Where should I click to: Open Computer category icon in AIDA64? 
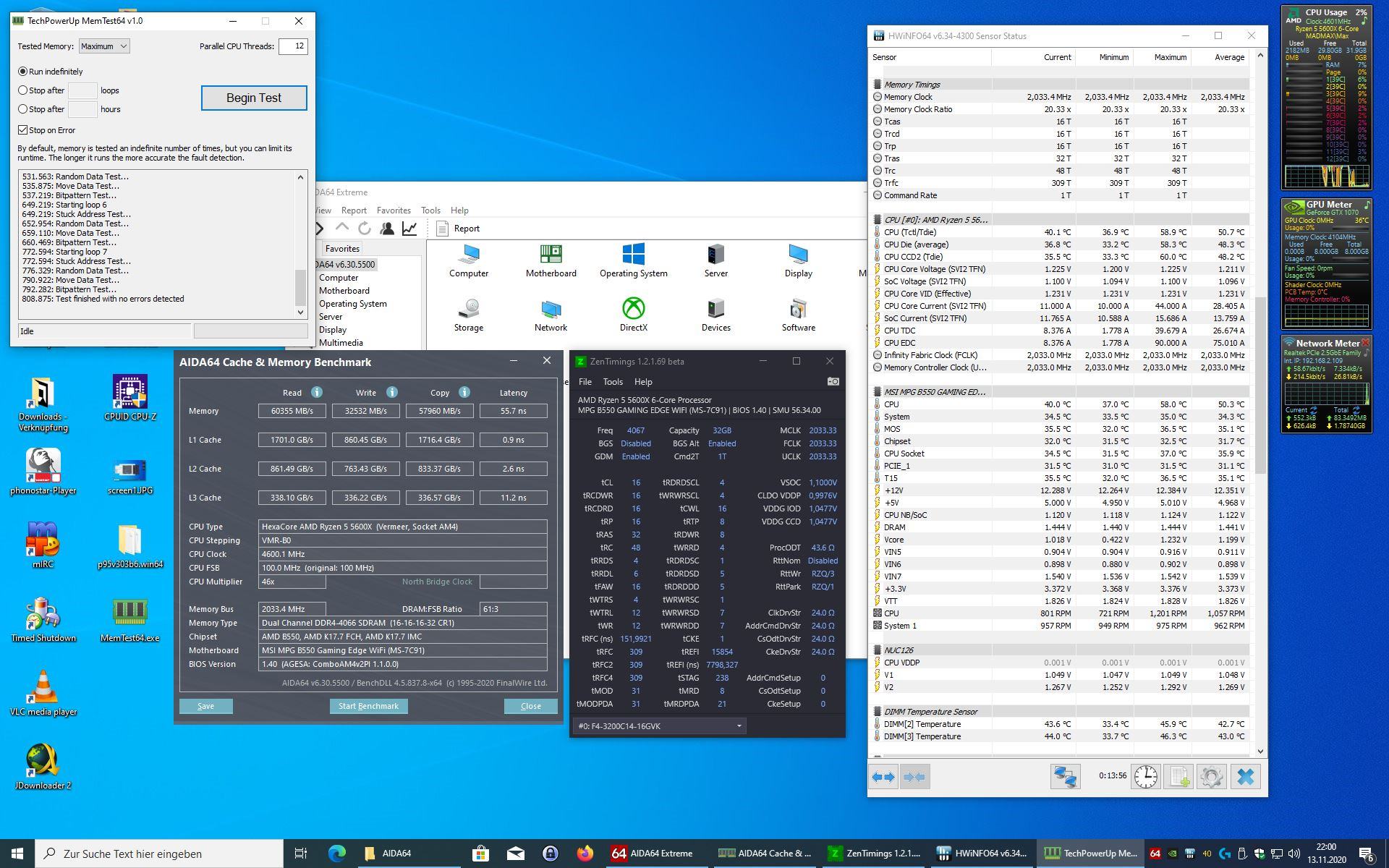(469, 260)
